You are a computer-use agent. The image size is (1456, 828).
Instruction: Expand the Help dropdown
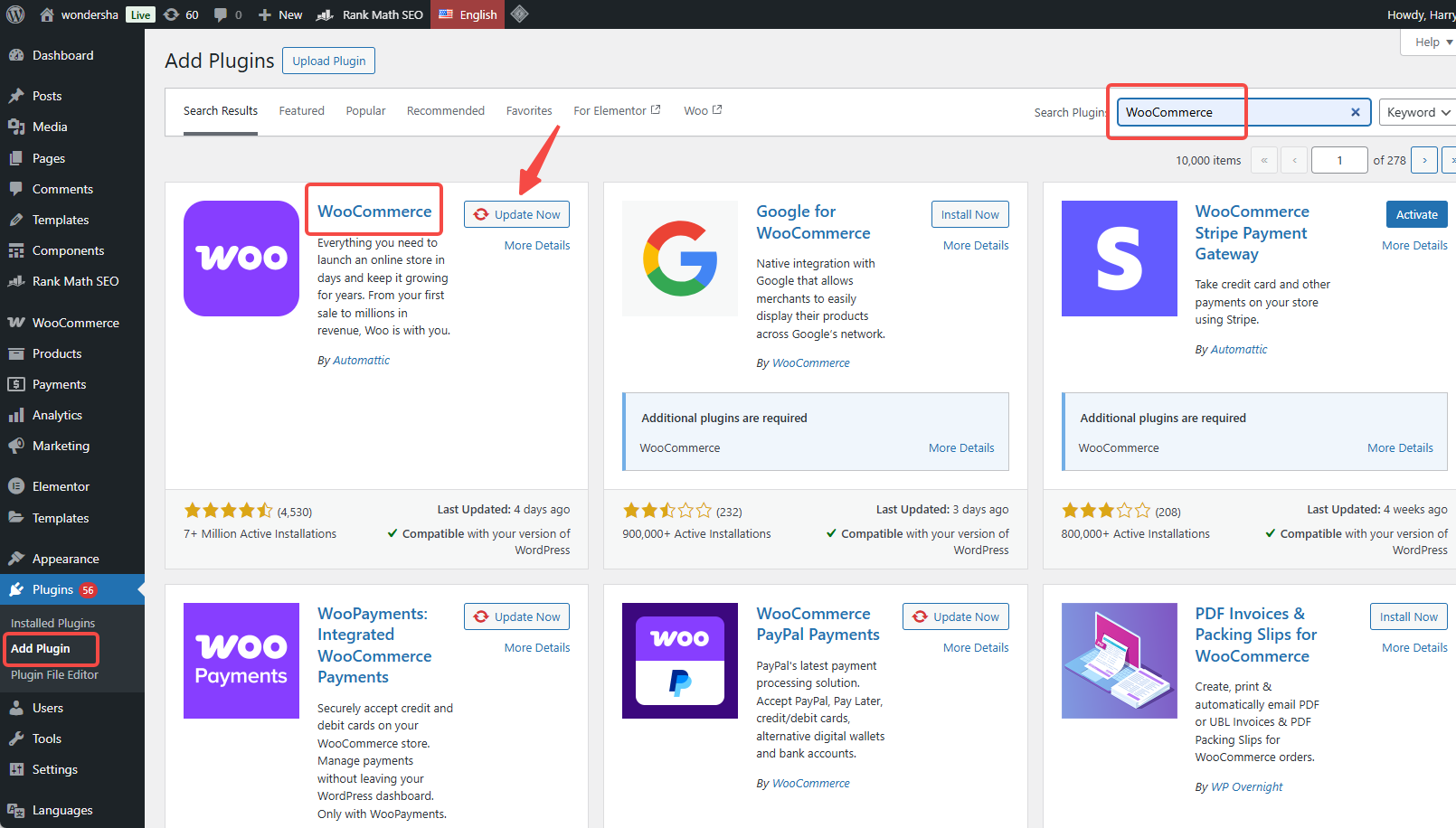[x=1427, y=42]
